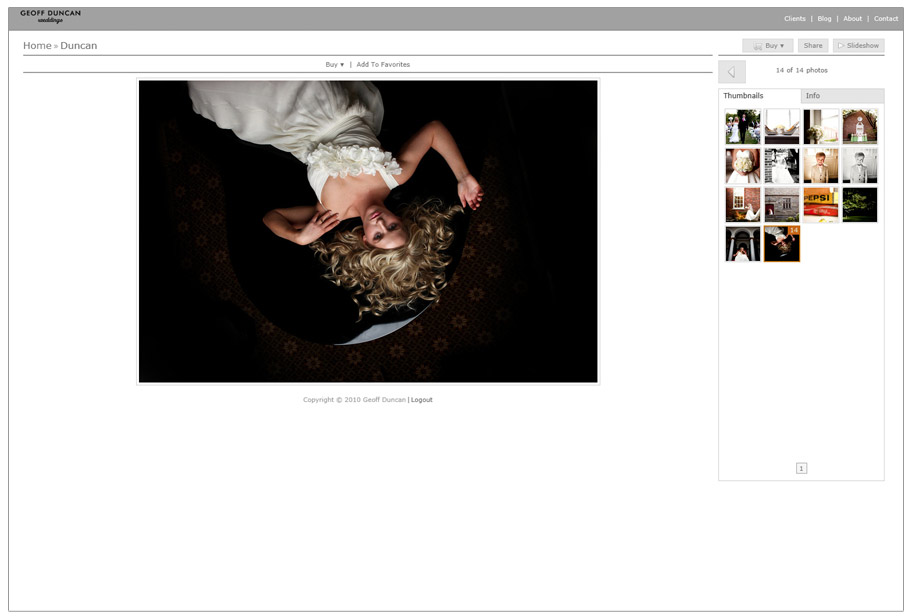This screenshot has height=616, width=913.
Task: Click the Home breadcrumb link
Action: [37, 45]
